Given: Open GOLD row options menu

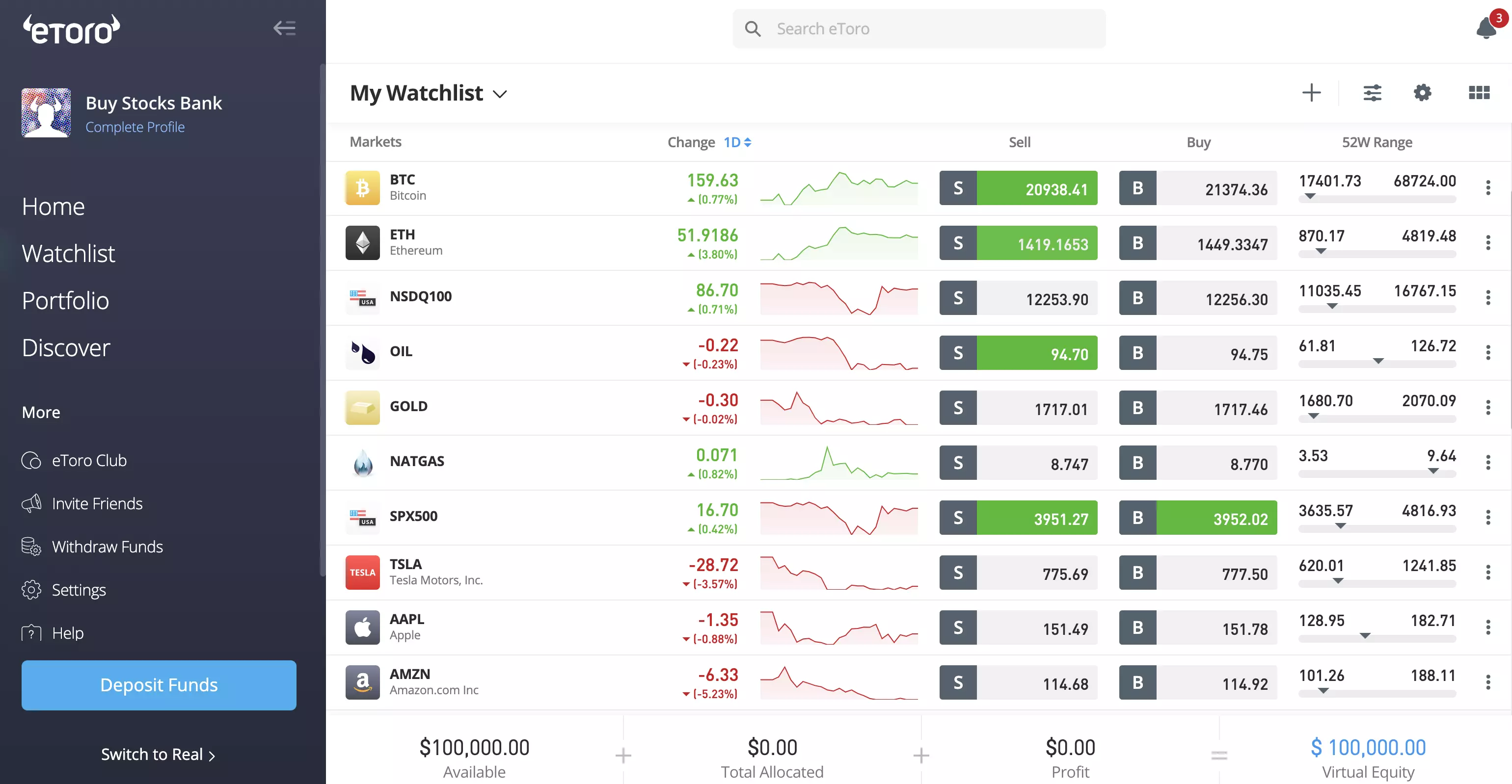Looking at the screenshot, I should (1488, 408).
